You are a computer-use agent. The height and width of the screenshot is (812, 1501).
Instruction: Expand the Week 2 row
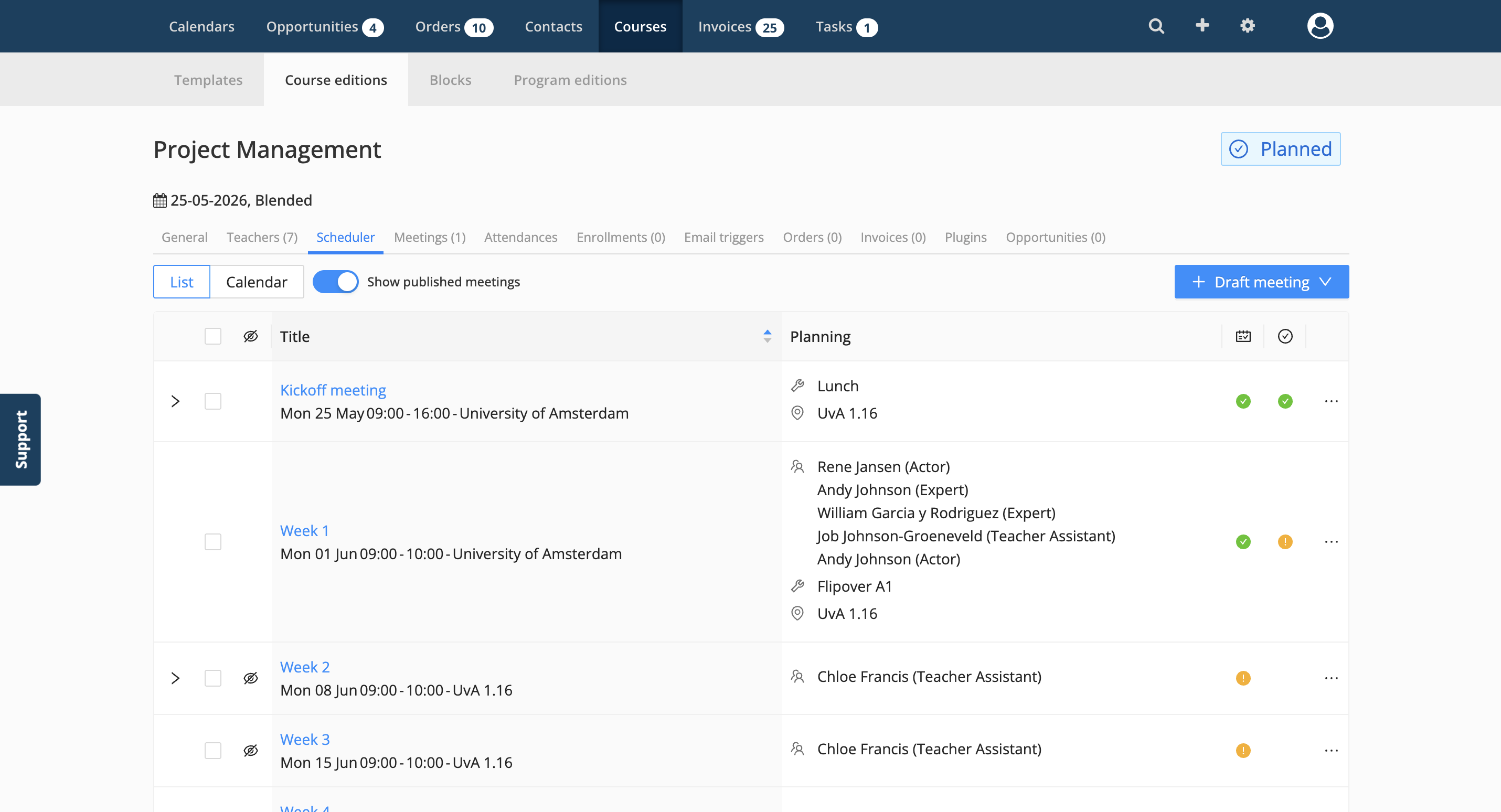tap(175, 678)
